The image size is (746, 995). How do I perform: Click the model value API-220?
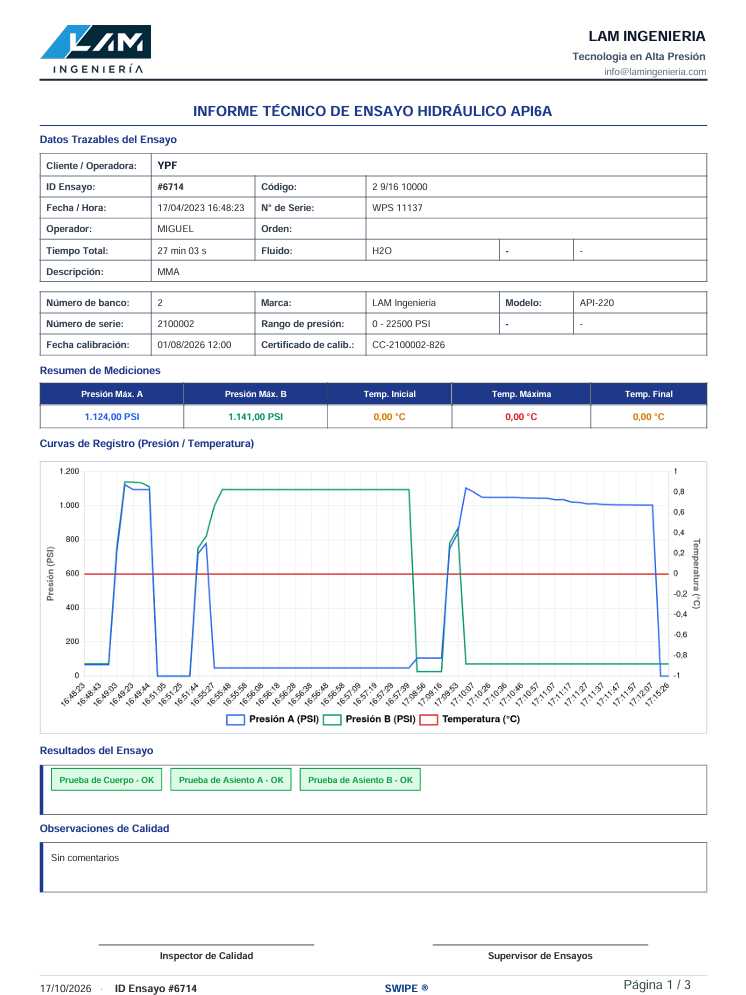[596, 303]
